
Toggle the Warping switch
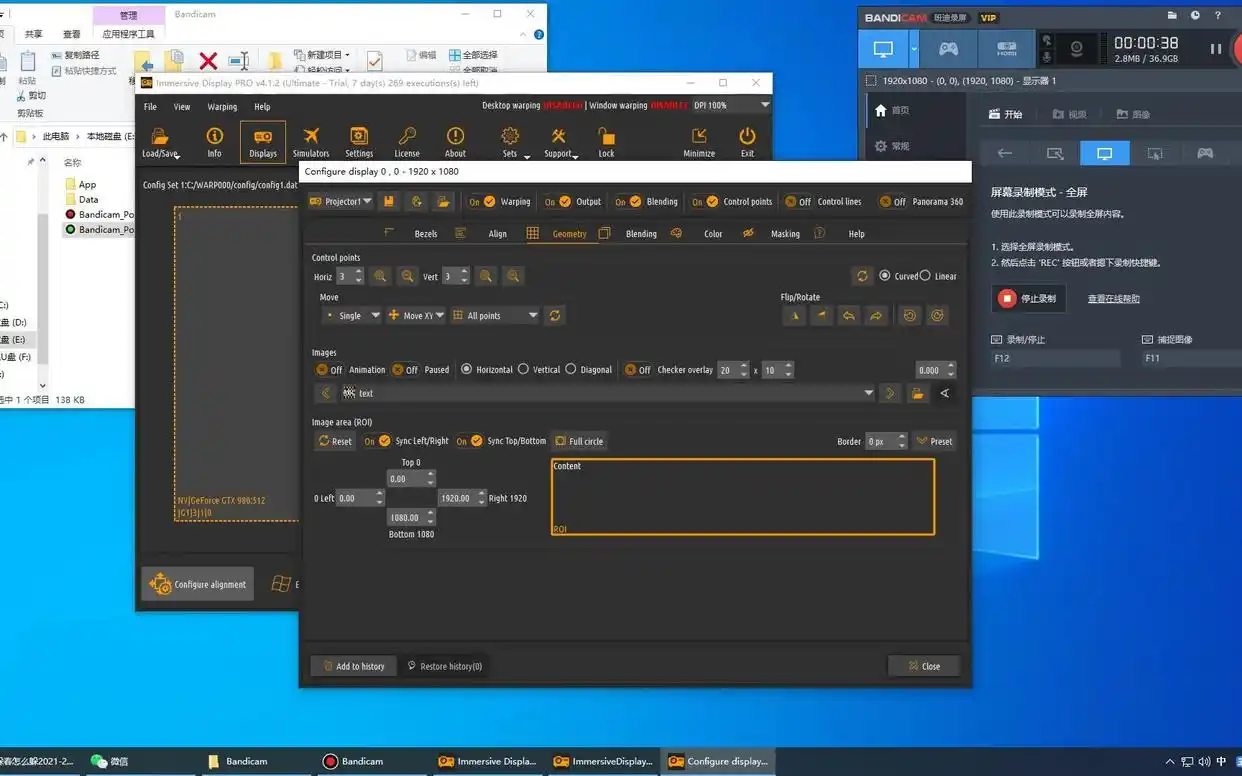(x=482, y=201)
